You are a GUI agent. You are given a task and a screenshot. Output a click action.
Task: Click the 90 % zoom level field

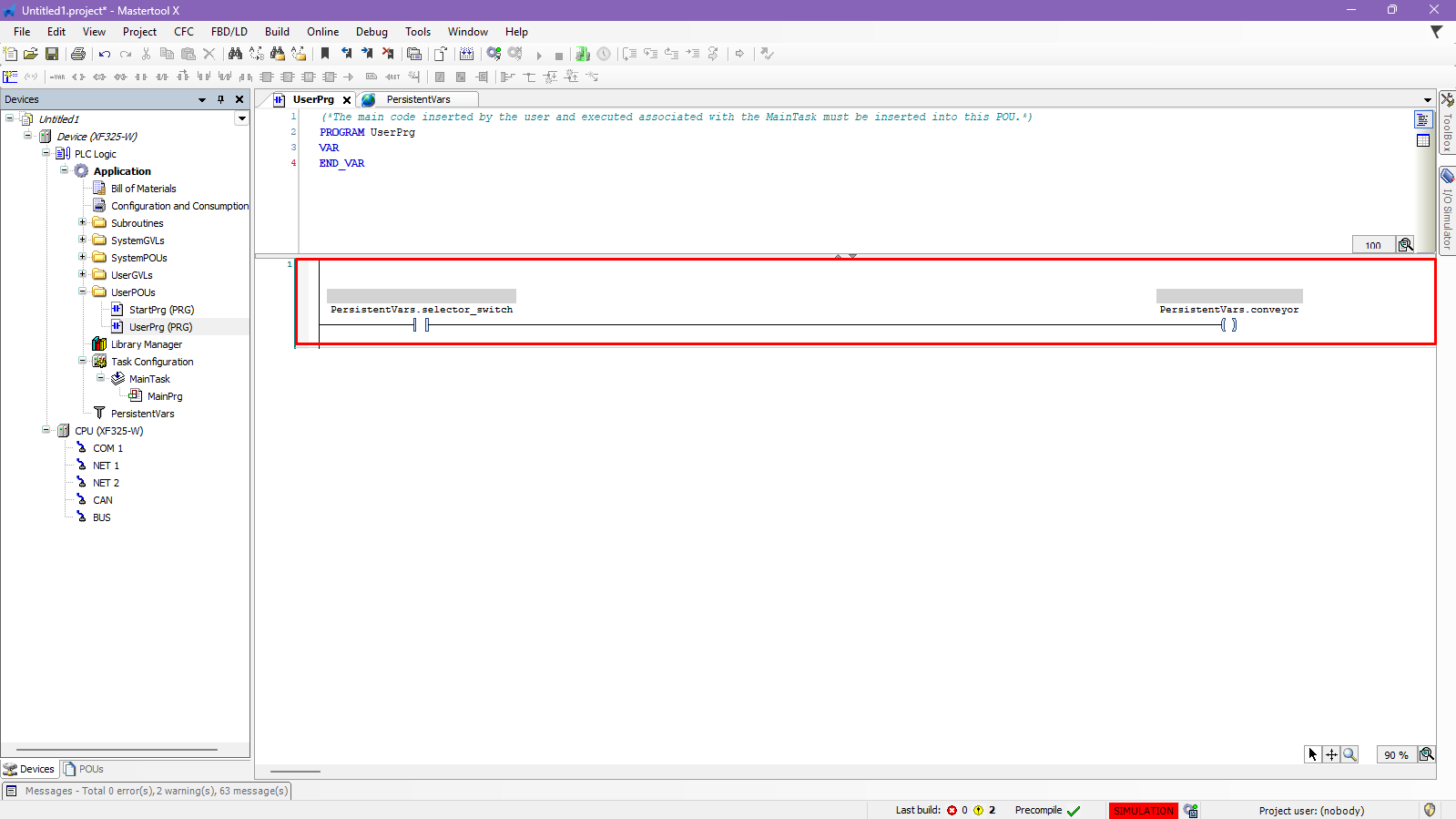pos(1395,754)
